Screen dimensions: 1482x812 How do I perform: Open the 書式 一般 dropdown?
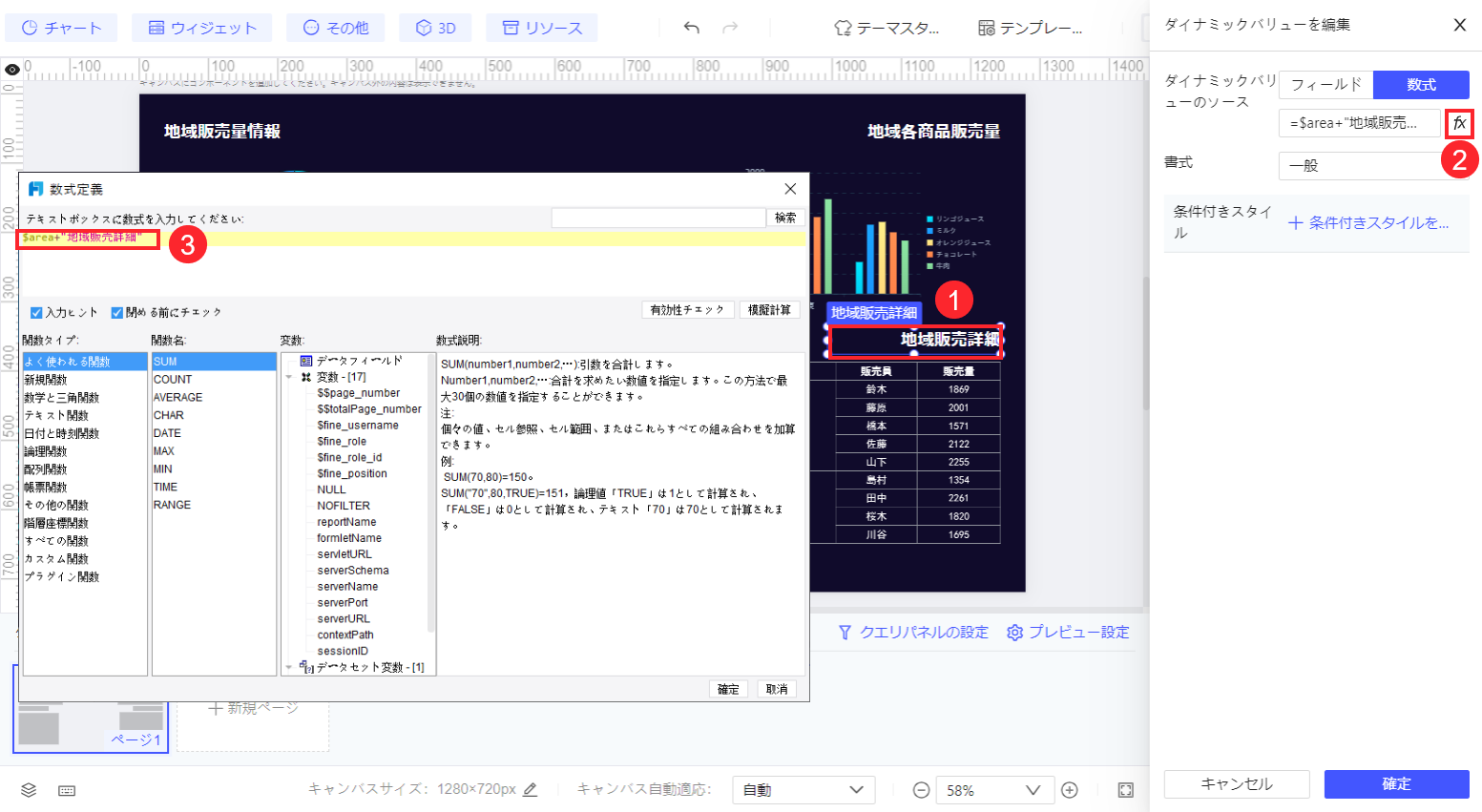point(1373,165)
